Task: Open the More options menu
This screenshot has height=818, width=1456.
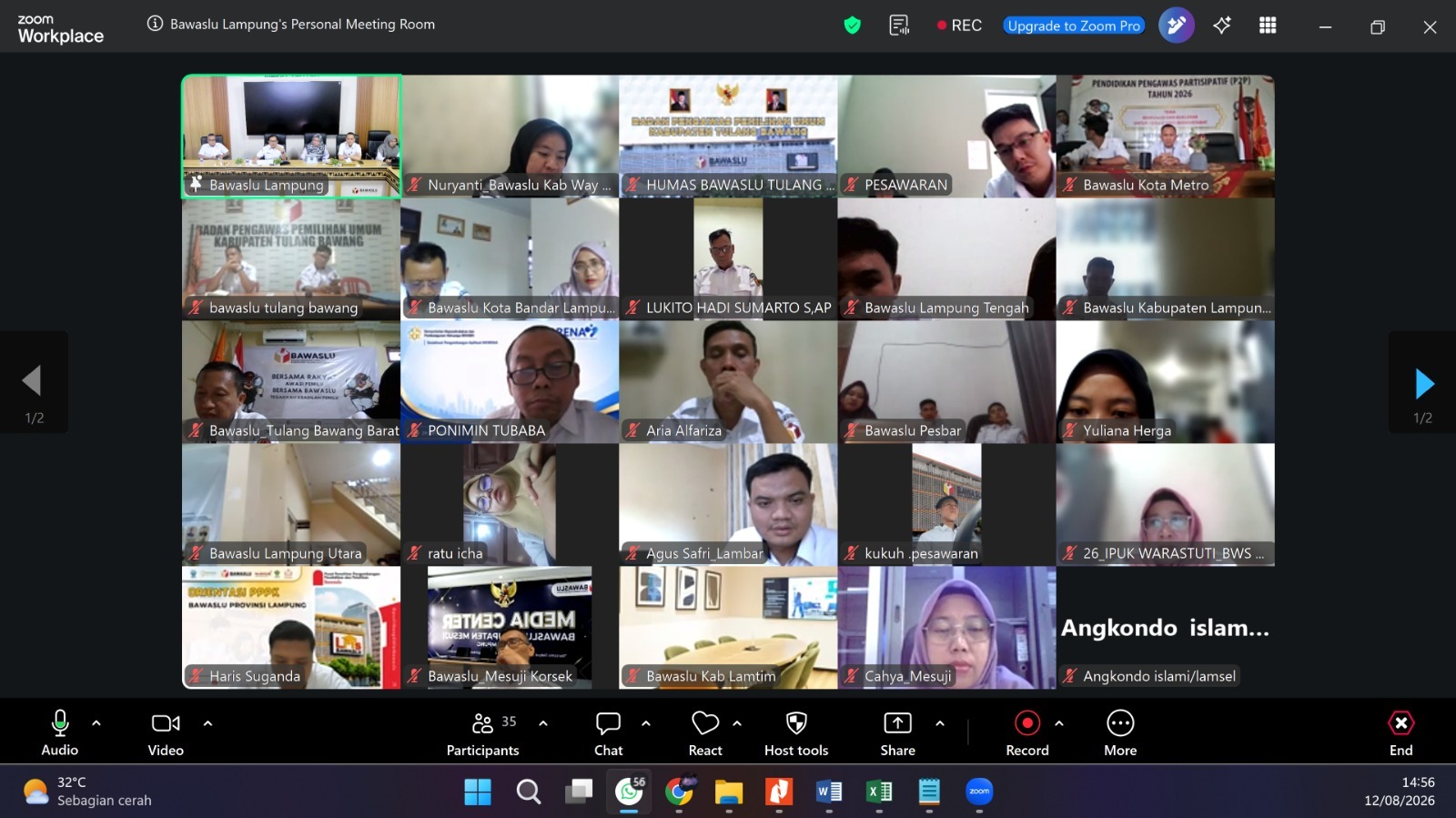Action: click(x=1120, y=732)
